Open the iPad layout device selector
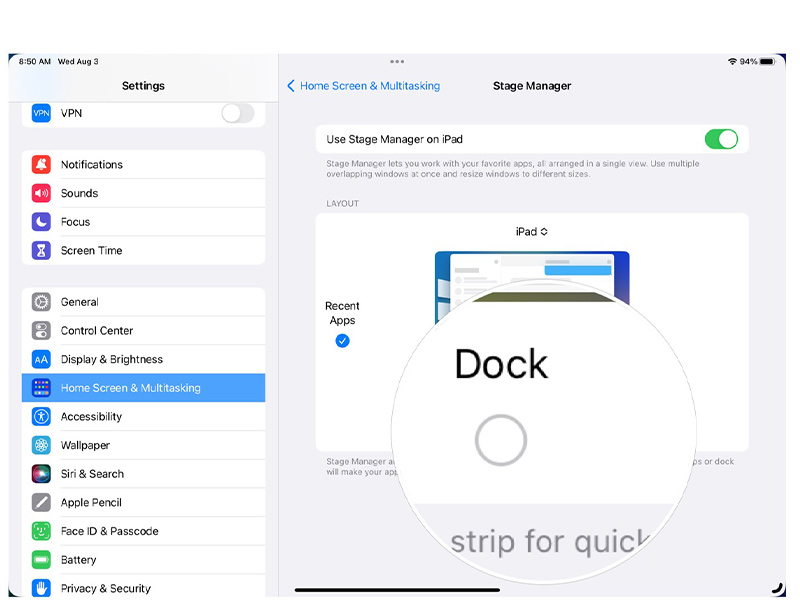The height and width of the screenshot is (600, 800). [532, 232]
